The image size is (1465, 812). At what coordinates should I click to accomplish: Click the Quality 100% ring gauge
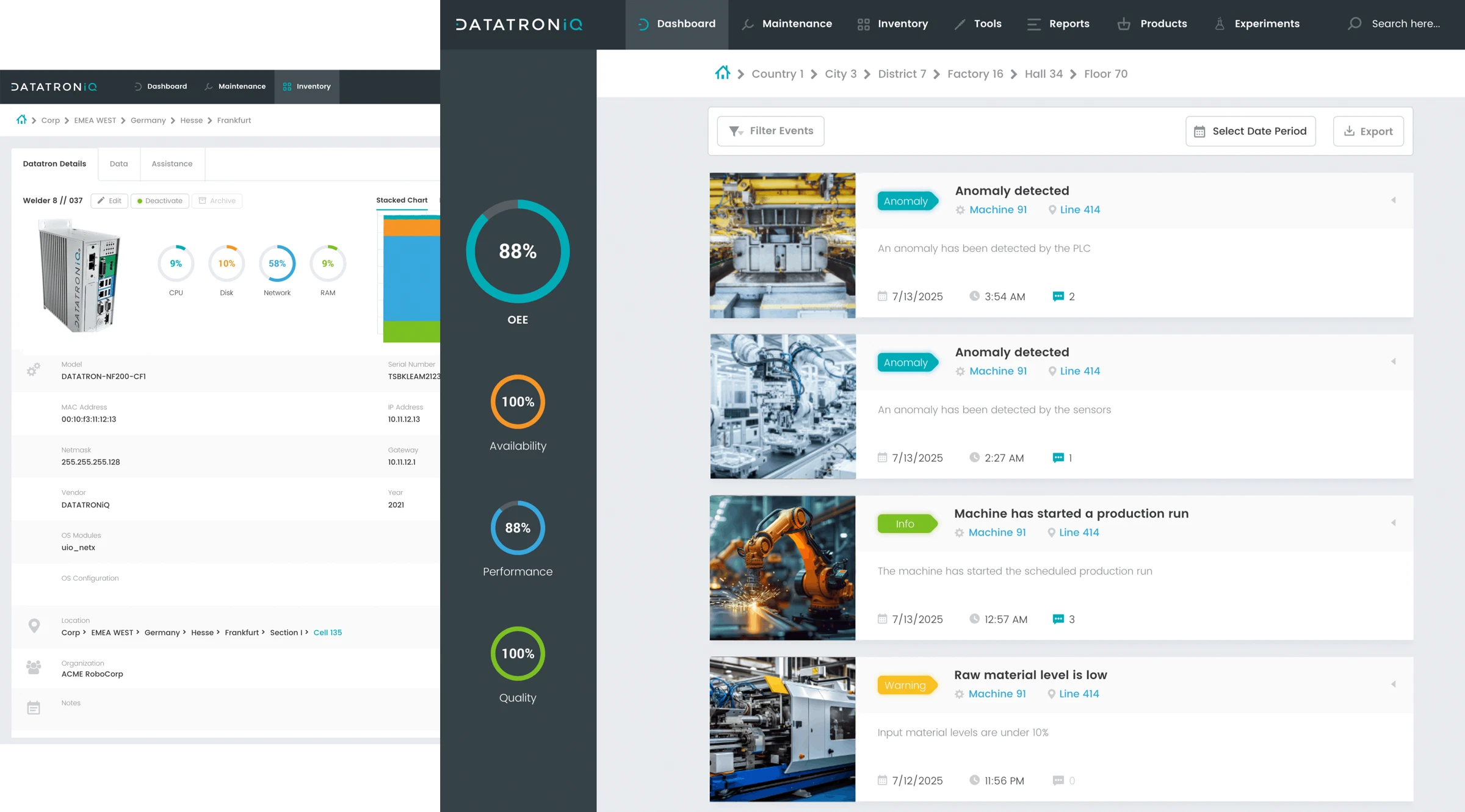point(518,654)
